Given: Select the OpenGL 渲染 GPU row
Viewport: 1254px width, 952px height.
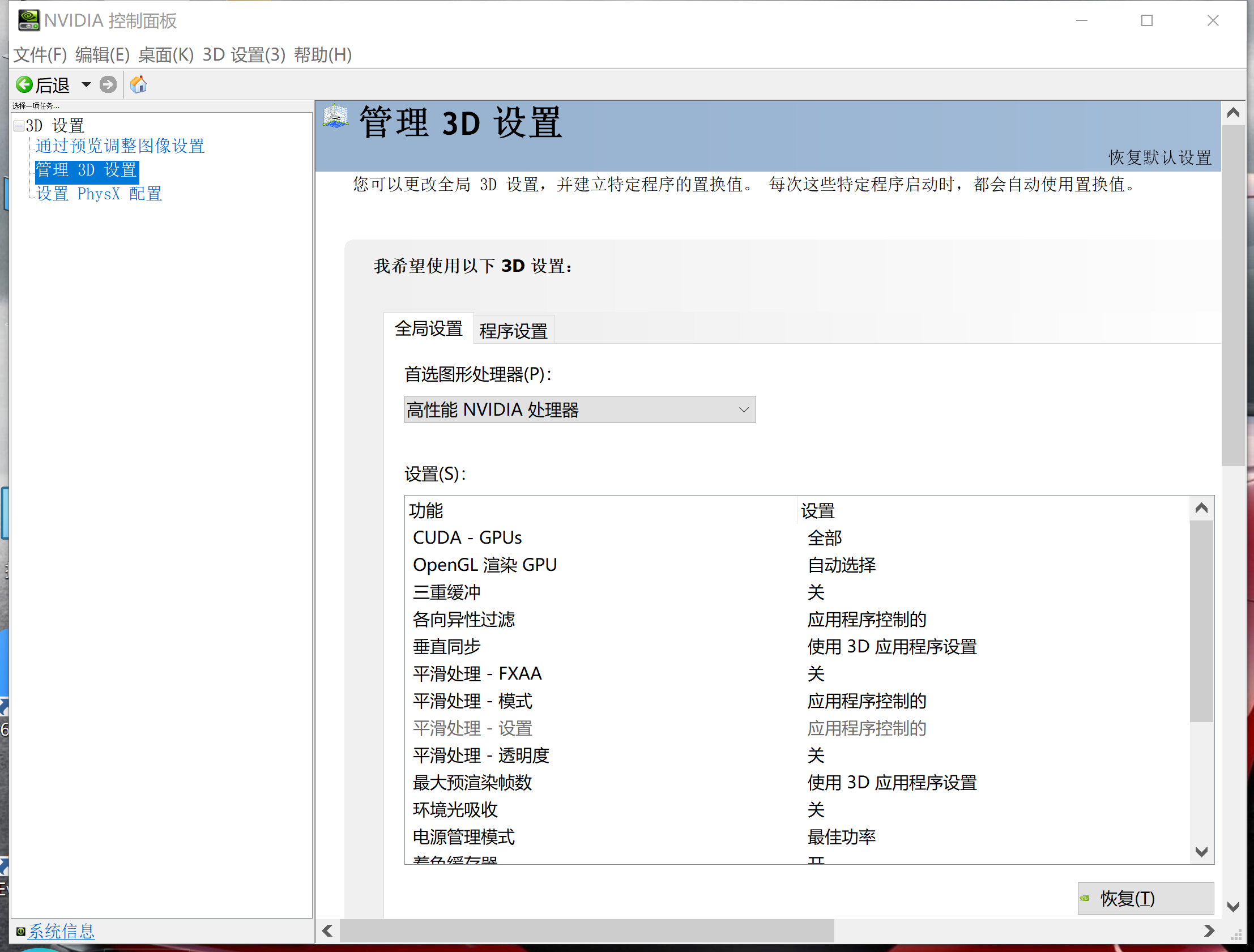Looking at the screenshot, I should [796, 565].
